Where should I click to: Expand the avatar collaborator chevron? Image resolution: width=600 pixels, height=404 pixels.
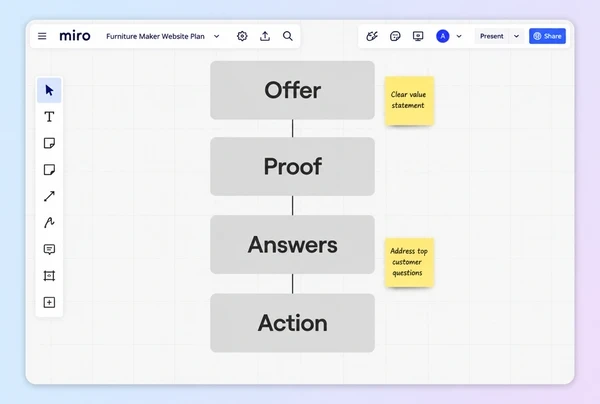[x=459, y=36]
